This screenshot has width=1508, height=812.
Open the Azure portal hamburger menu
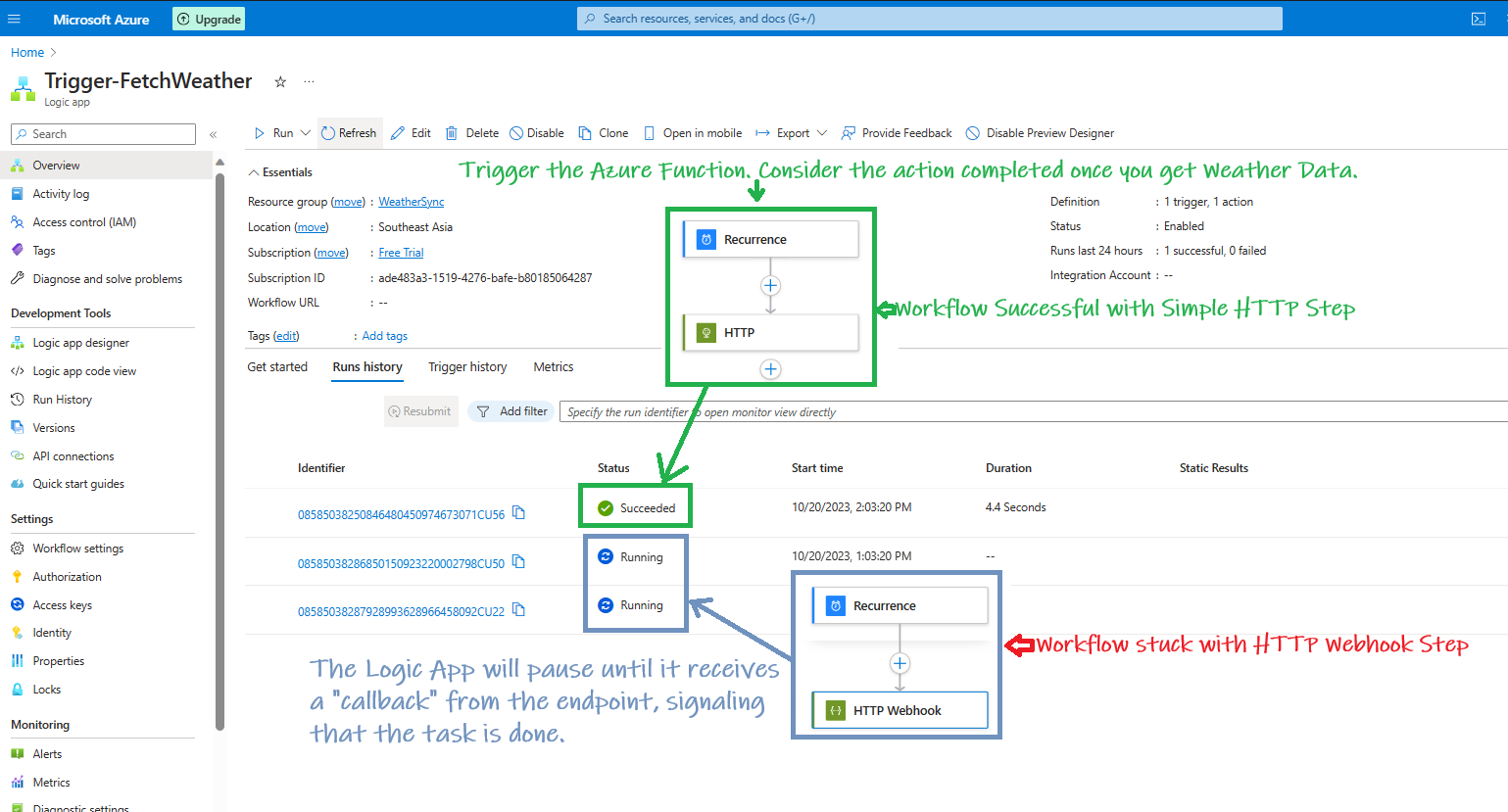(x=14, y=19)
